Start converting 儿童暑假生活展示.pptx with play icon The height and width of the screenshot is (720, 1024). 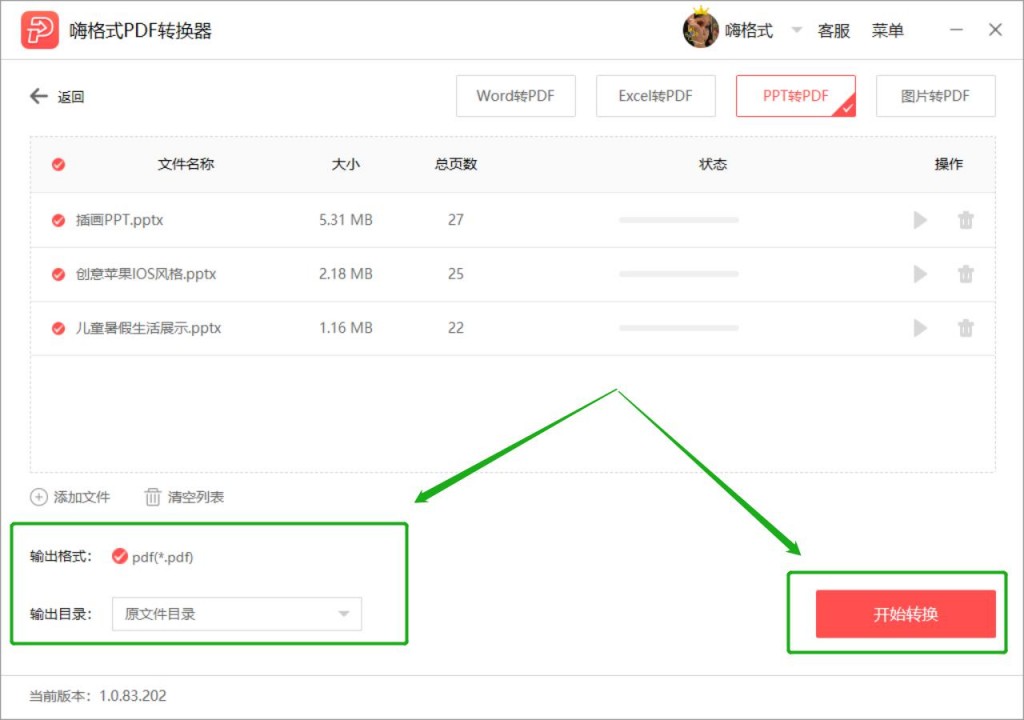[920, 328]
